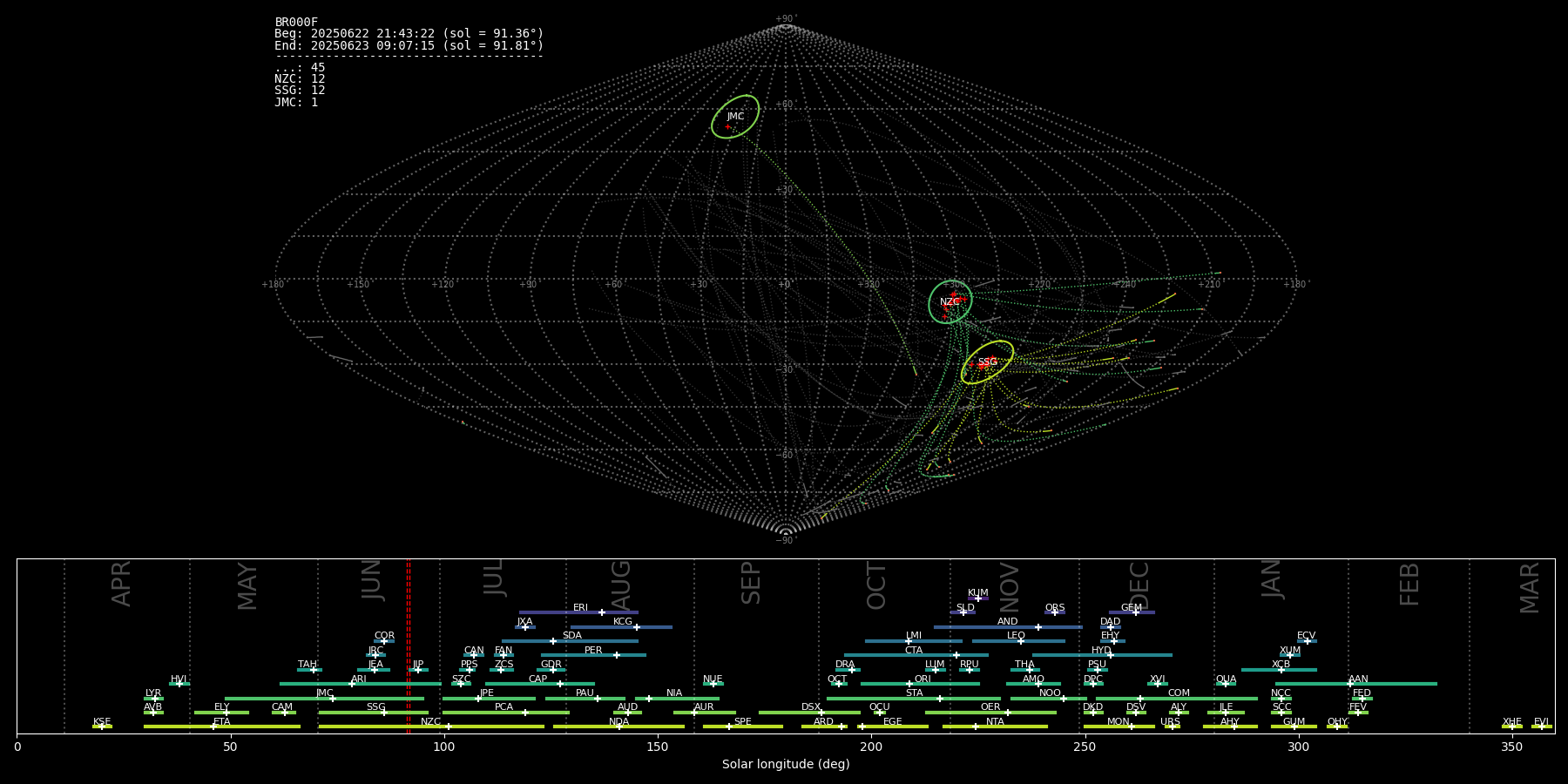Click the JMC label in the timeline
Screen dimensions: 1568x784
[325, 693]
